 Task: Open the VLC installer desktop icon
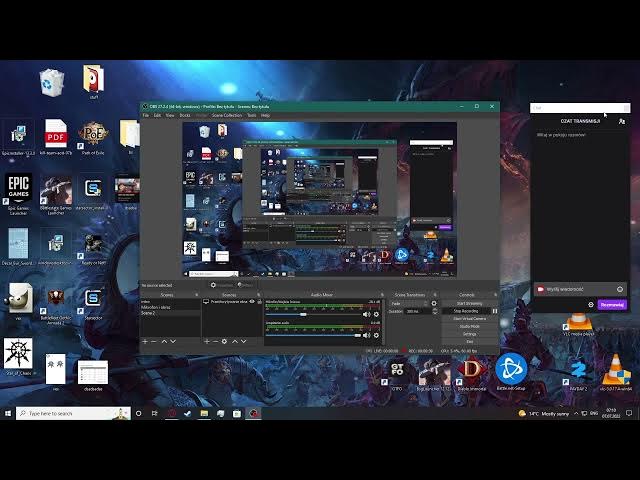(616, 372)
